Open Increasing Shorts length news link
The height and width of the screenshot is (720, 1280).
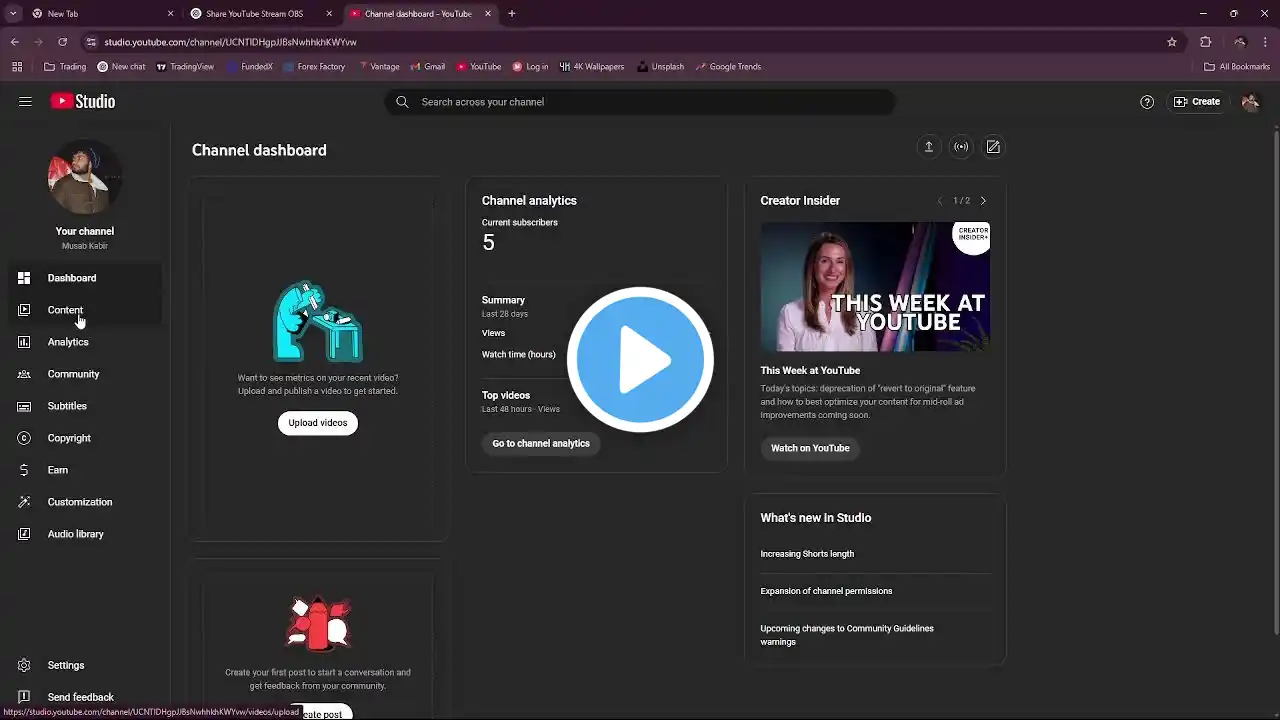[807, 554]
